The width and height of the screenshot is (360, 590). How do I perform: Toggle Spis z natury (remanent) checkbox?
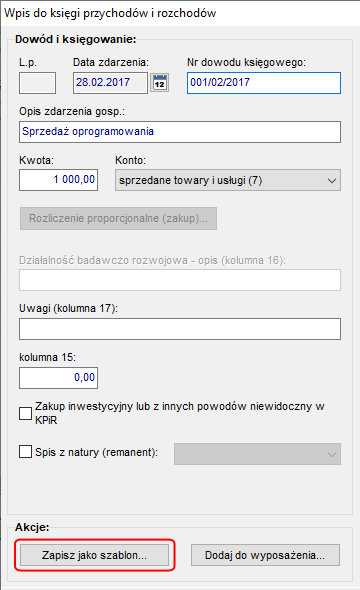point(25,452)
